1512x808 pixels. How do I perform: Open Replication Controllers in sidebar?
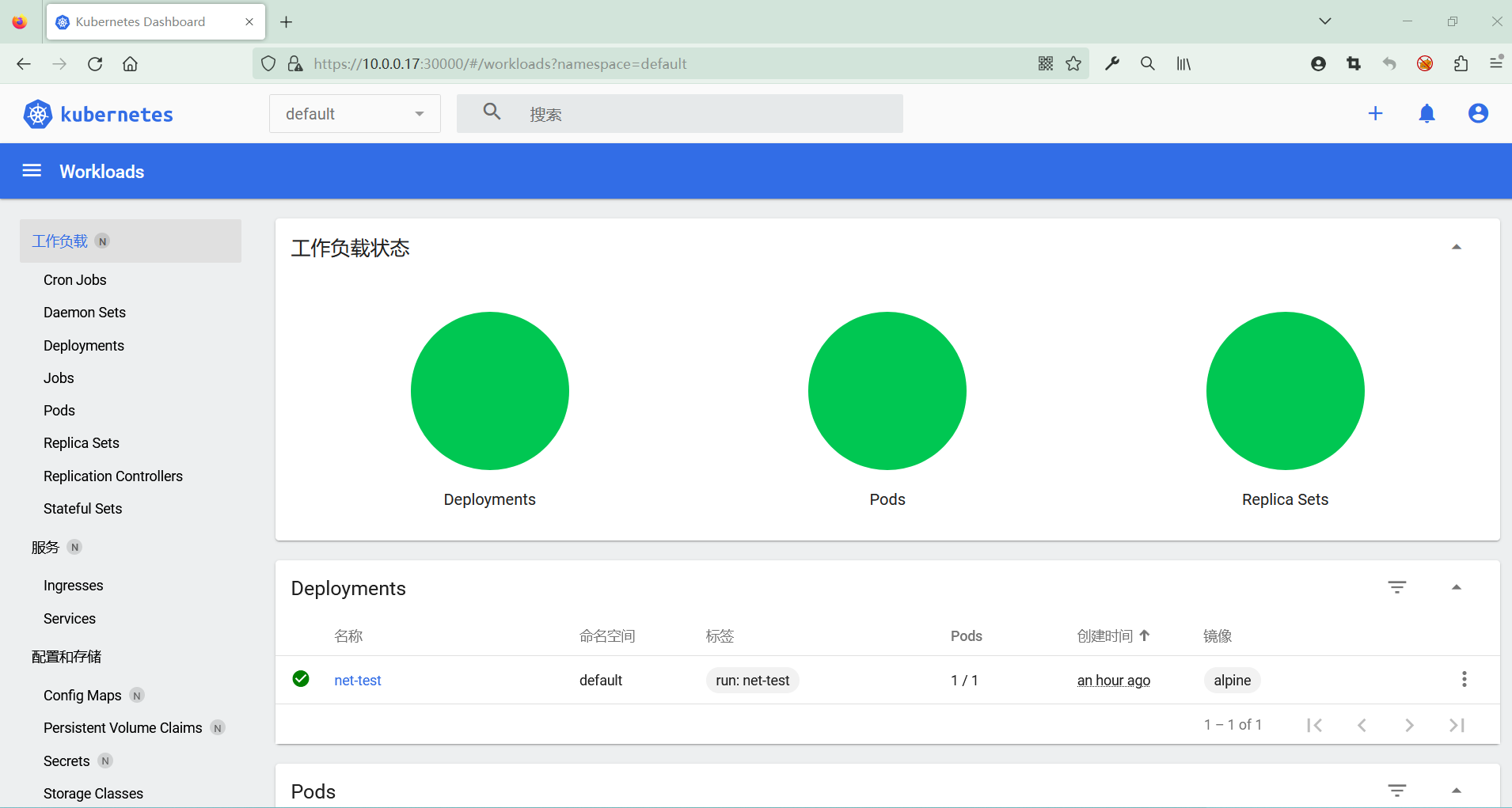(113, 476)
